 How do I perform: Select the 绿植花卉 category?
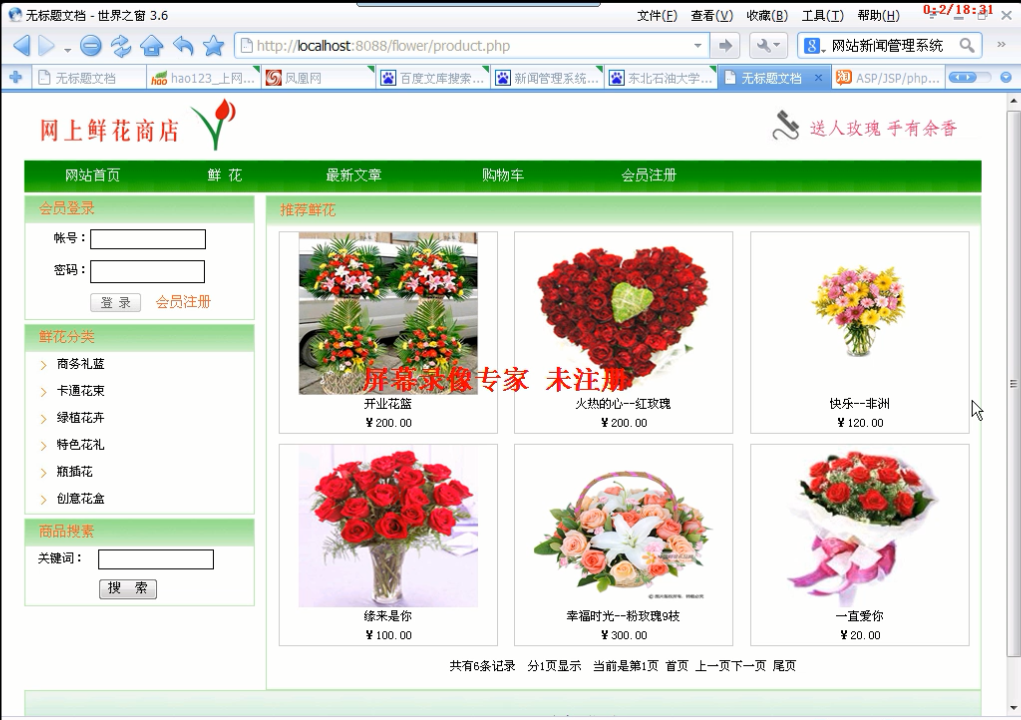[80, 418]
